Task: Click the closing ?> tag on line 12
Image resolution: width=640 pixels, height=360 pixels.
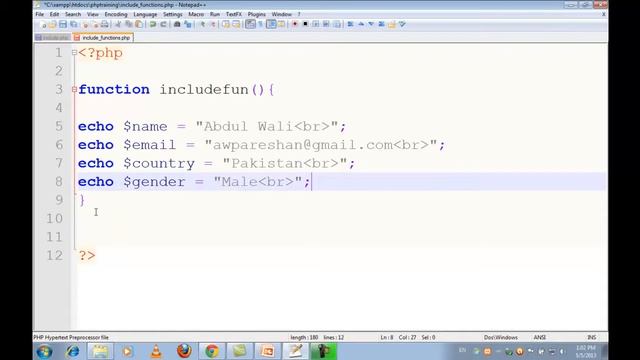Action: pos(87,256)
